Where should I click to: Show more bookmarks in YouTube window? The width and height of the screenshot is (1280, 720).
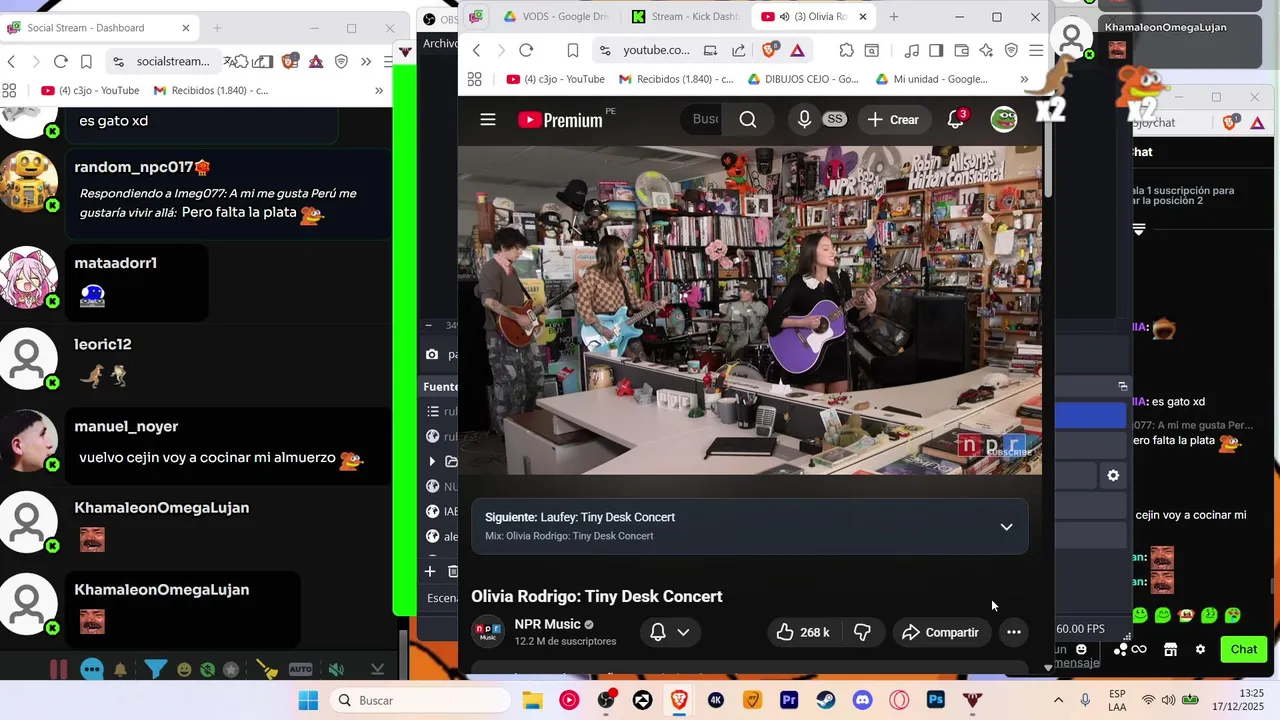coord(1024,79)
